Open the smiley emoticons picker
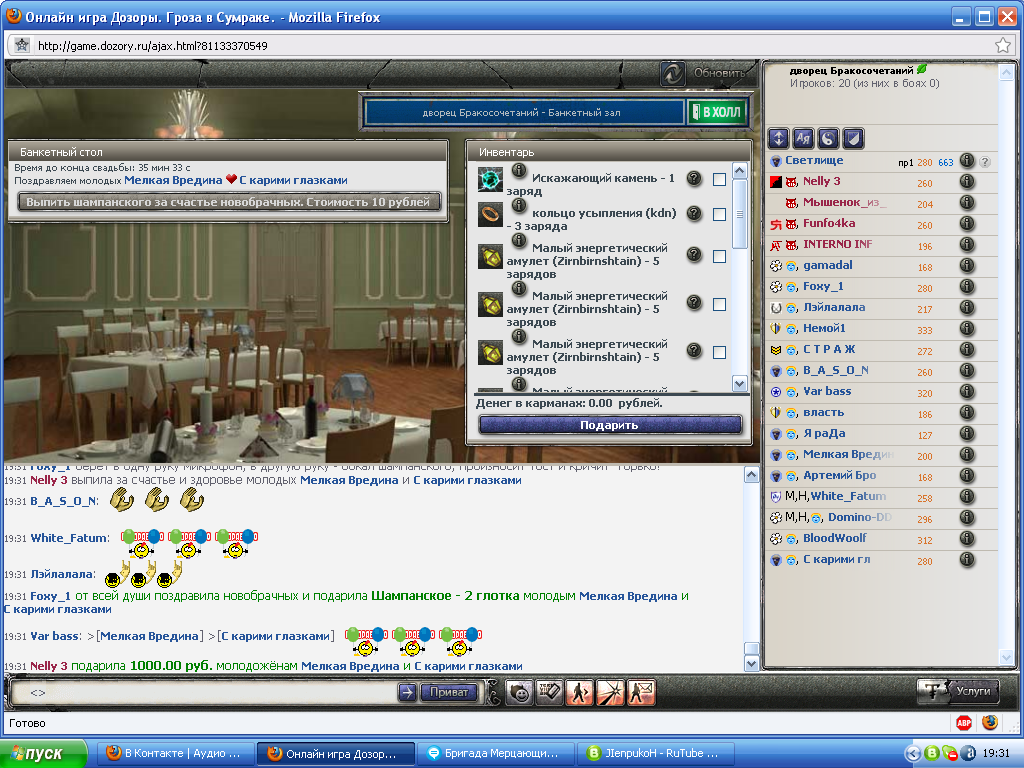The image size is (1024, 768). point(520,693)
